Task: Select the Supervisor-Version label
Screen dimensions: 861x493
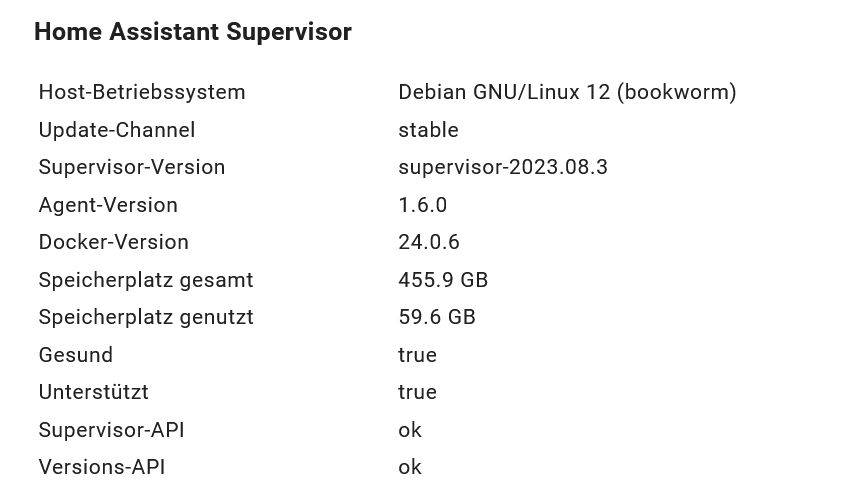Action: pos(132,167)
